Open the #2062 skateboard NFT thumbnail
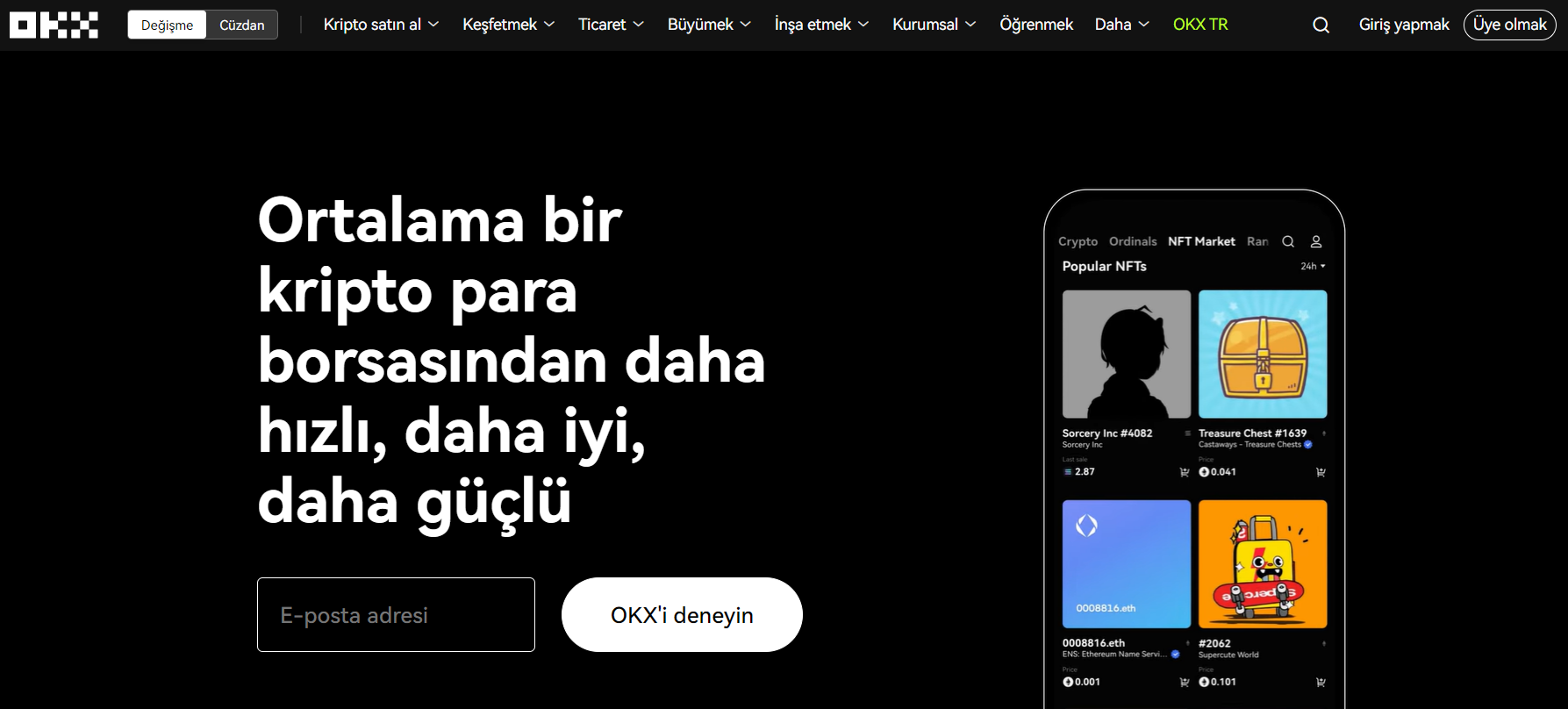1568x709 pixels. coord(1263,564)
